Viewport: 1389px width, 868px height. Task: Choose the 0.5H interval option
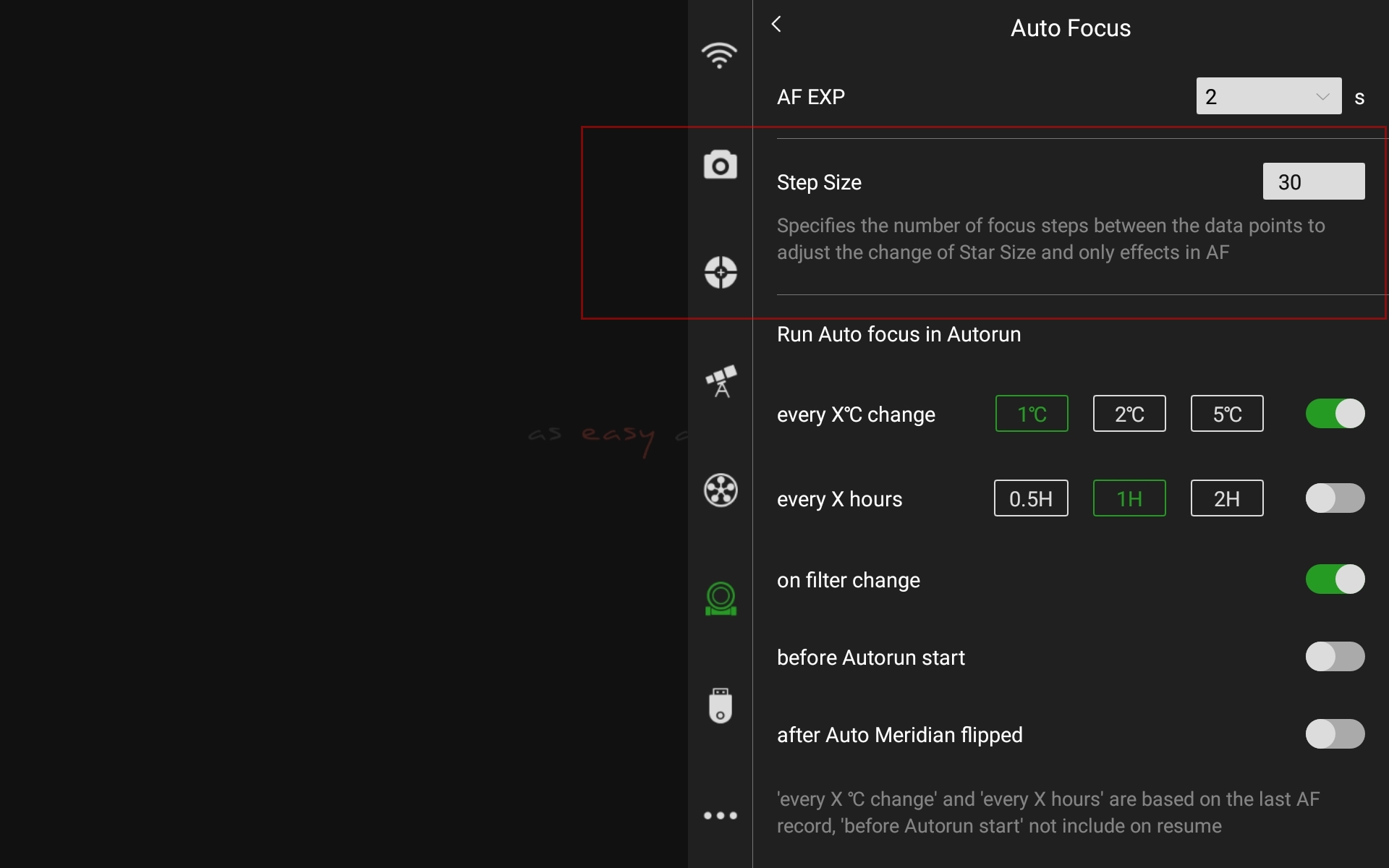1030,498
